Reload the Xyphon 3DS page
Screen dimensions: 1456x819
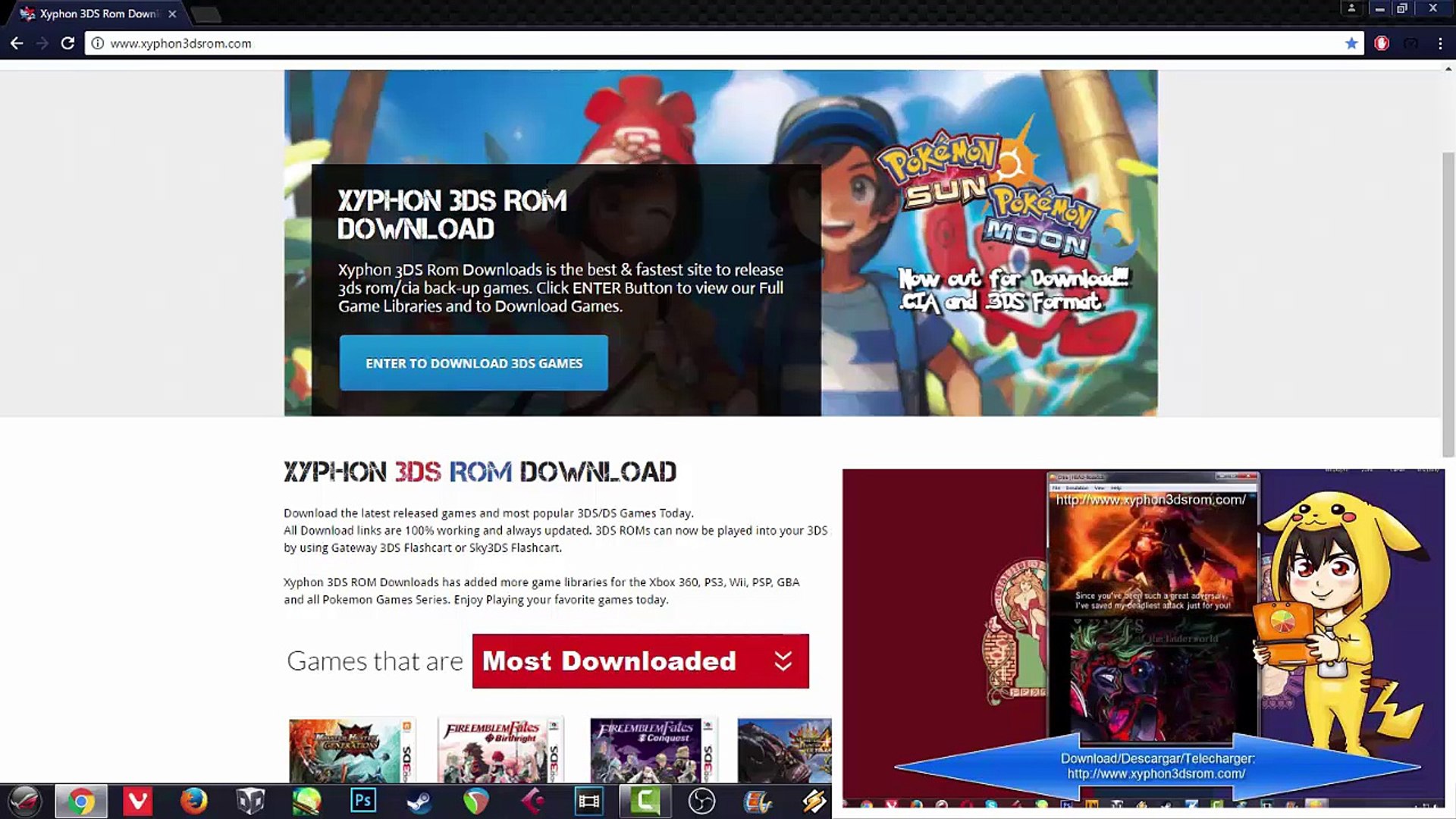[67, 43]
